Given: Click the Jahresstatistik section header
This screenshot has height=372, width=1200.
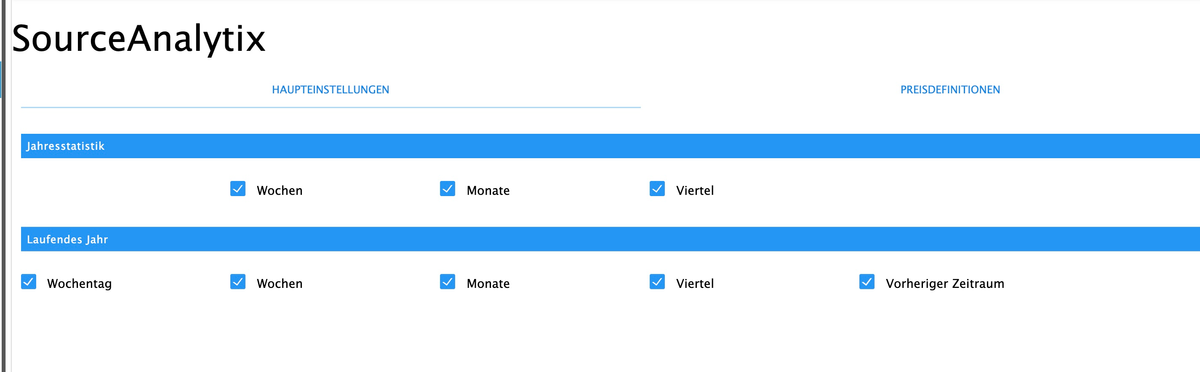Looking at the screenshot, I should click(610, 146).
